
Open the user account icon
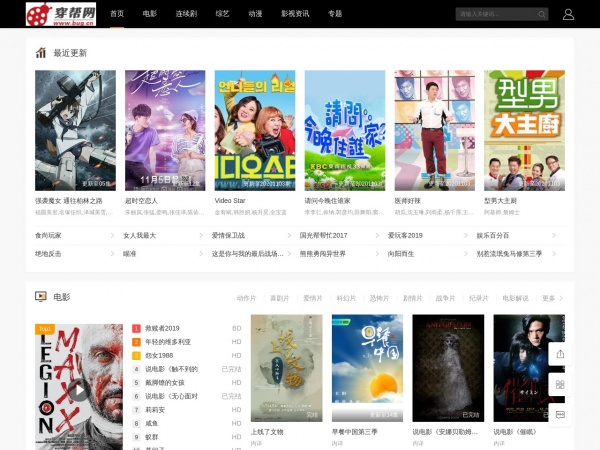568,14
